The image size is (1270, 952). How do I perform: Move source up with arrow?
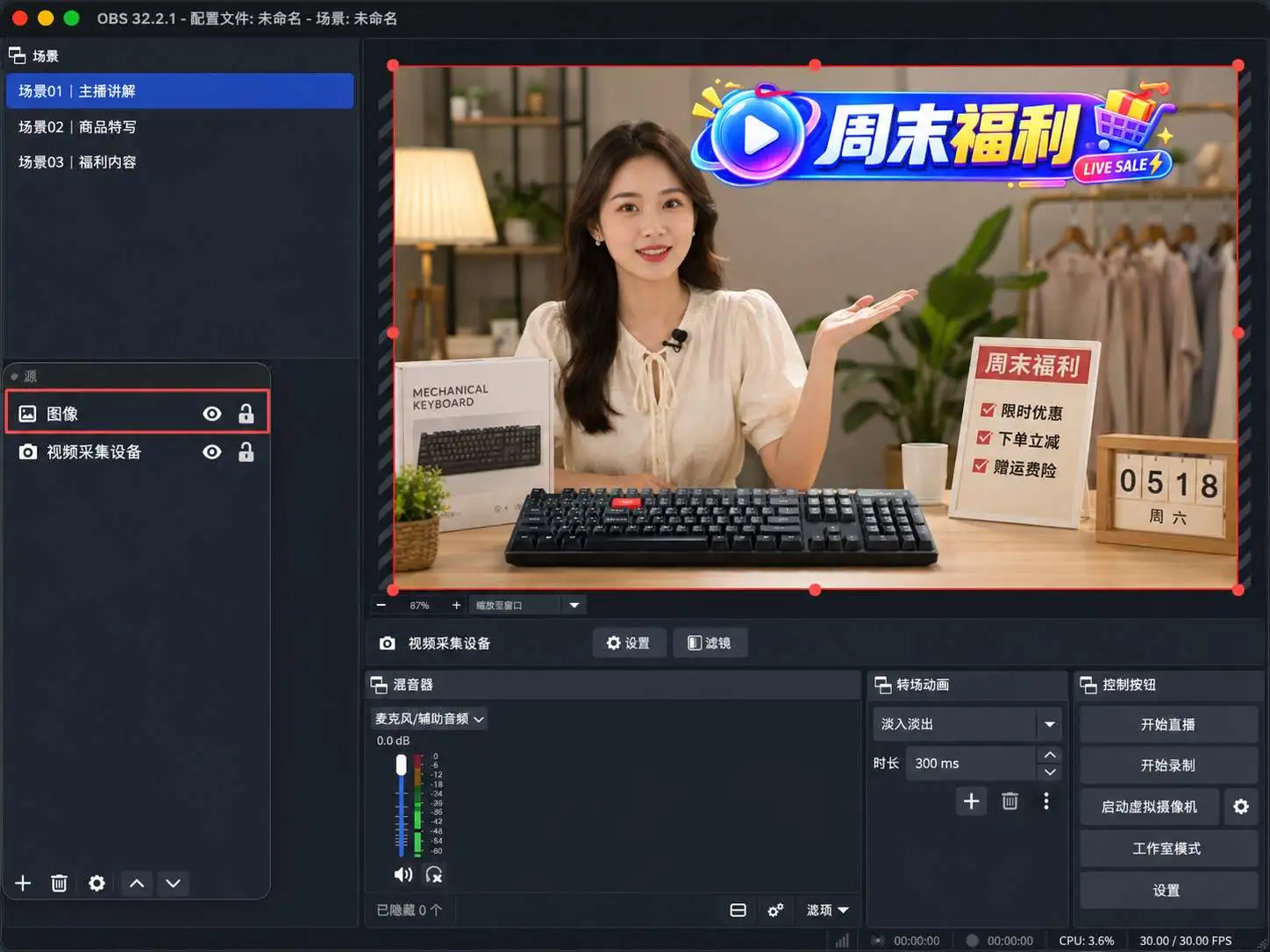(137, 884)
